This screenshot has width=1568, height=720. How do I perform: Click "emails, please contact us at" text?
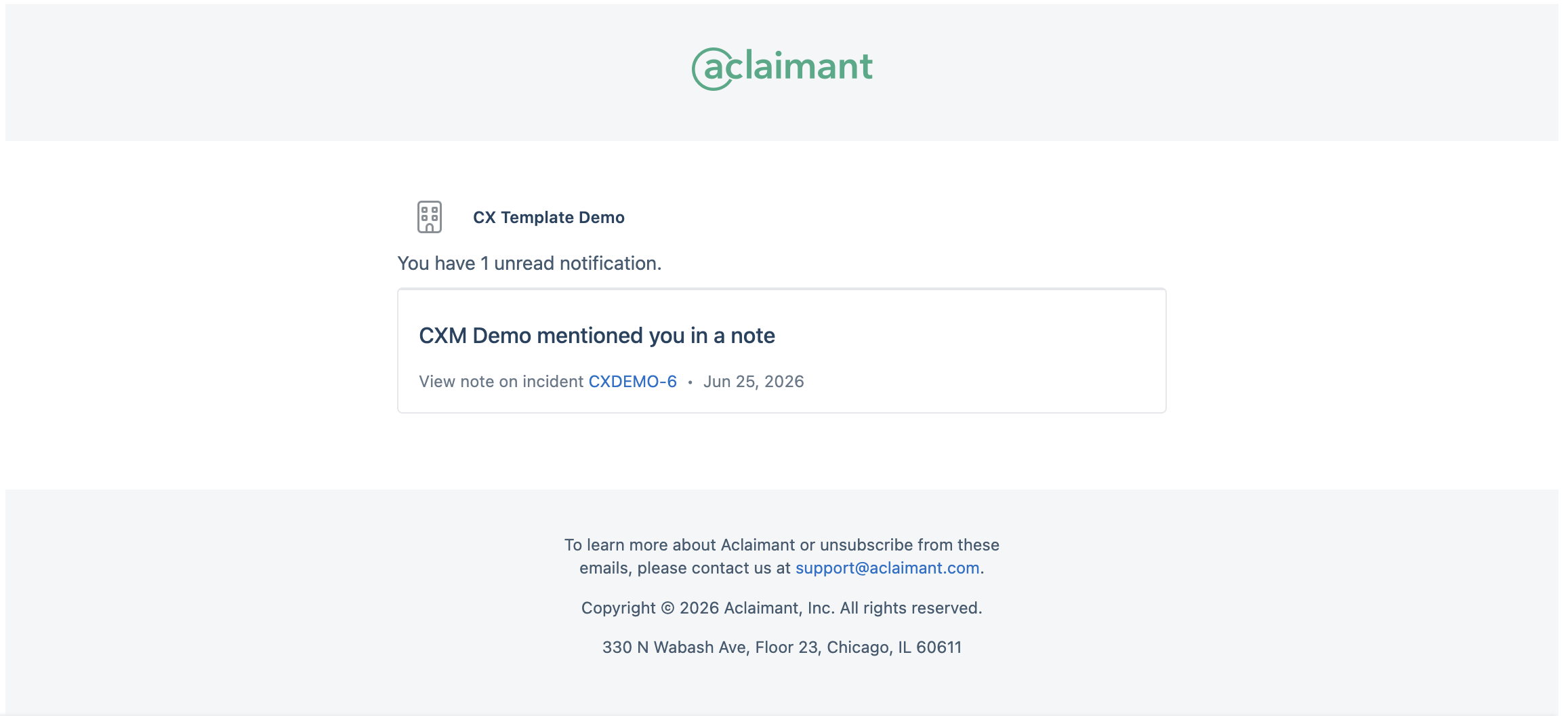685,568
